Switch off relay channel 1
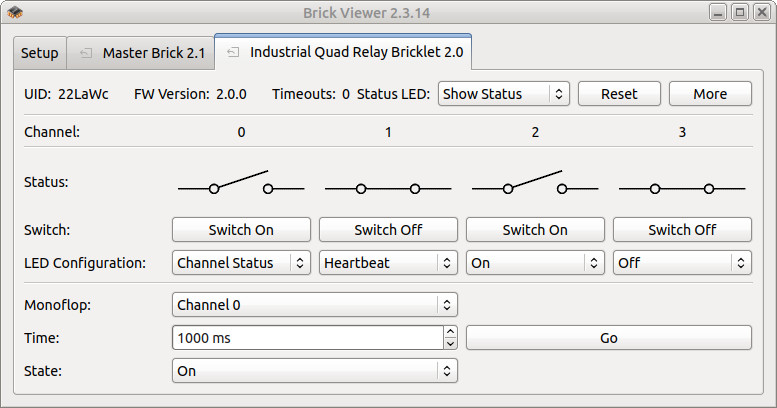 coord(388,230)
